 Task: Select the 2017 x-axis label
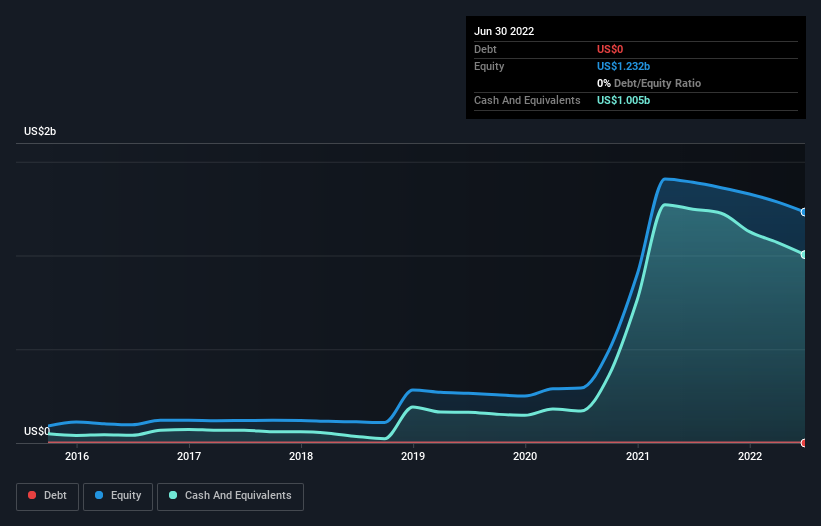(x=189, y=456)
